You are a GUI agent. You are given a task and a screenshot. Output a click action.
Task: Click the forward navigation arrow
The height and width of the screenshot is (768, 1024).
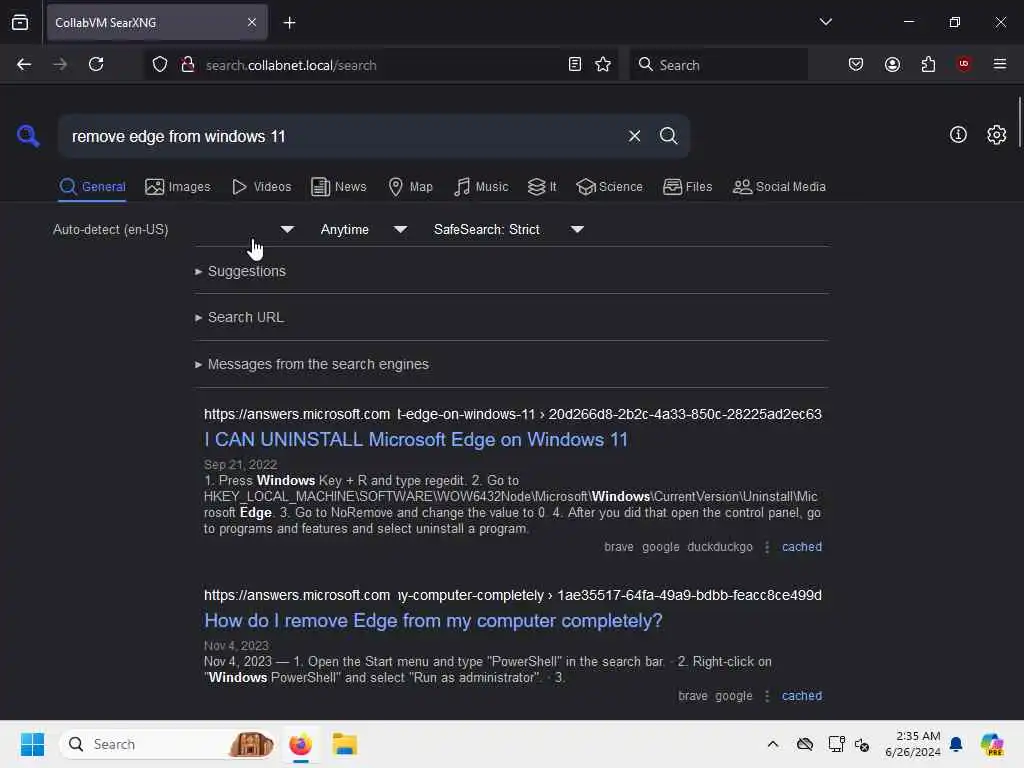pos(60,65)
